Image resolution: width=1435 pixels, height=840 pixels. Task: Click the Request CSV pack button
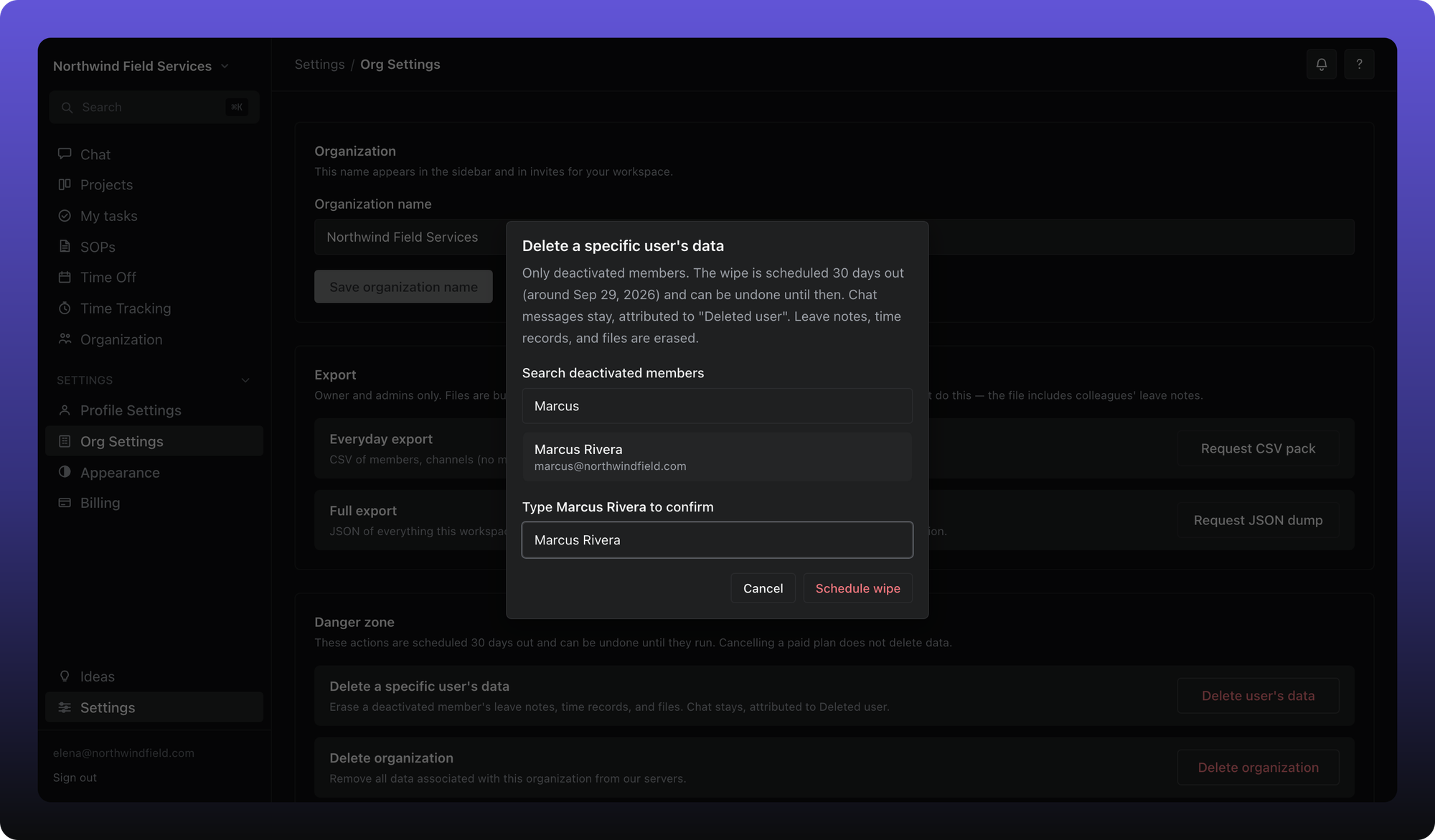pos(1258,448)
